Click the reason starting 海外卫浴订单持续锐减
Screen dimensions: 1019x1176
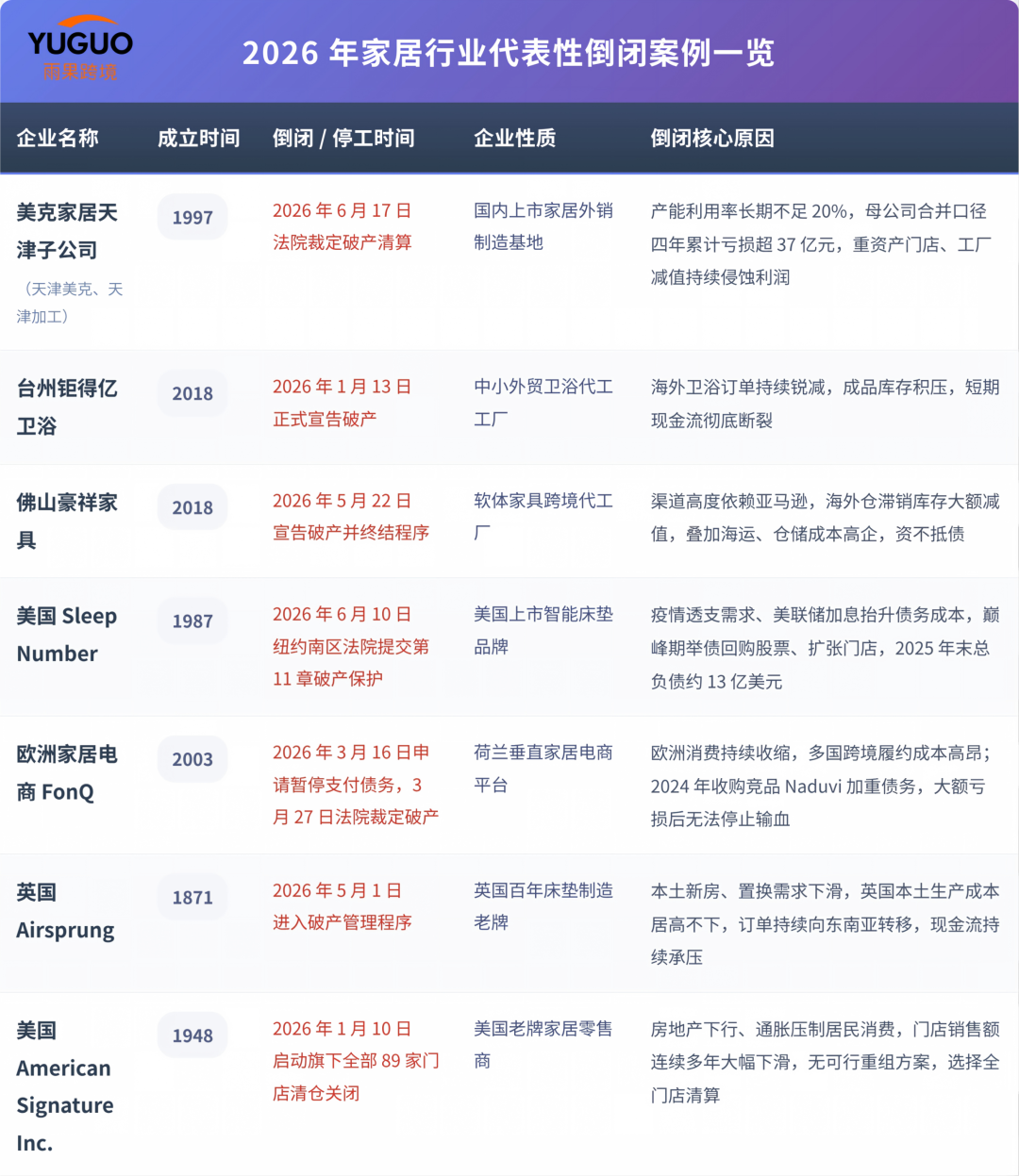coord(825,403)
